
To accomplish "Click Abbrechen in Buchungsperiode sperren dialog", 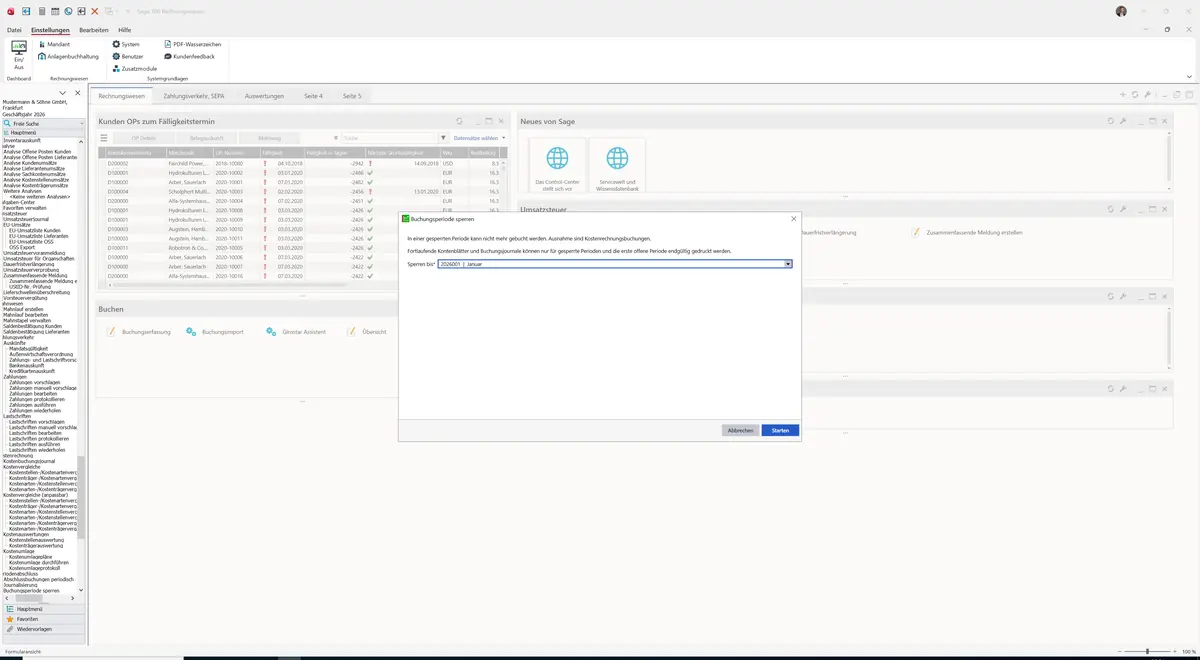I will click(x=740, y=430).
